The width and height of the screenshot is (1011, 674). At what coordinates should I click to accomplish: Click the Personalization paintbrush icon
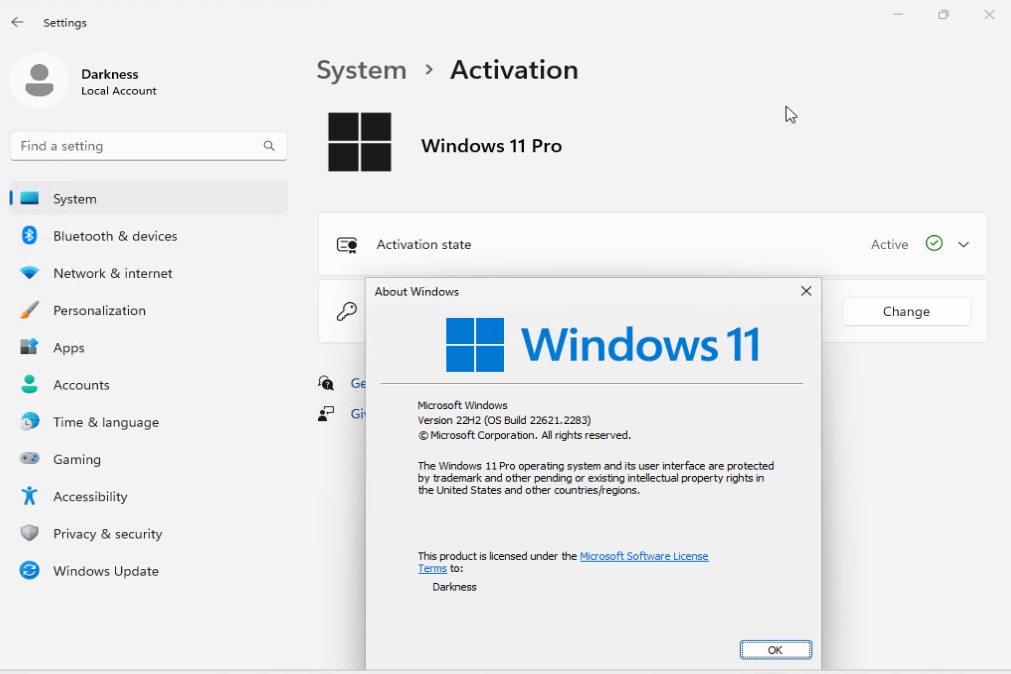tap(29, 310)
